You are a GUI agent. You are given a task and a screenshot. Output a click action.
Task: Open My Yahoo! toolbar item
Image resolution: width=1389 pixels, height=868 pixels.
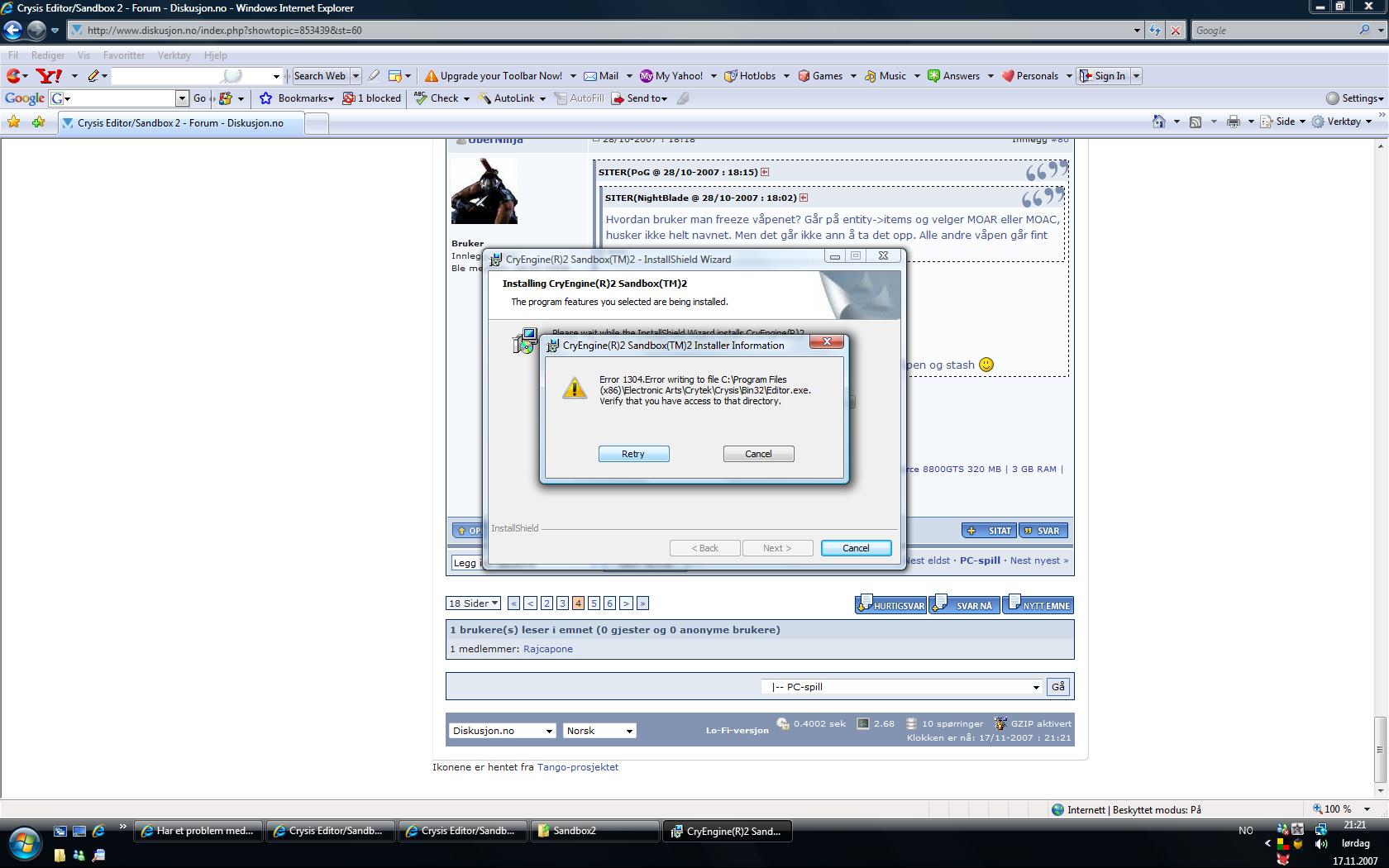(671, 76)
